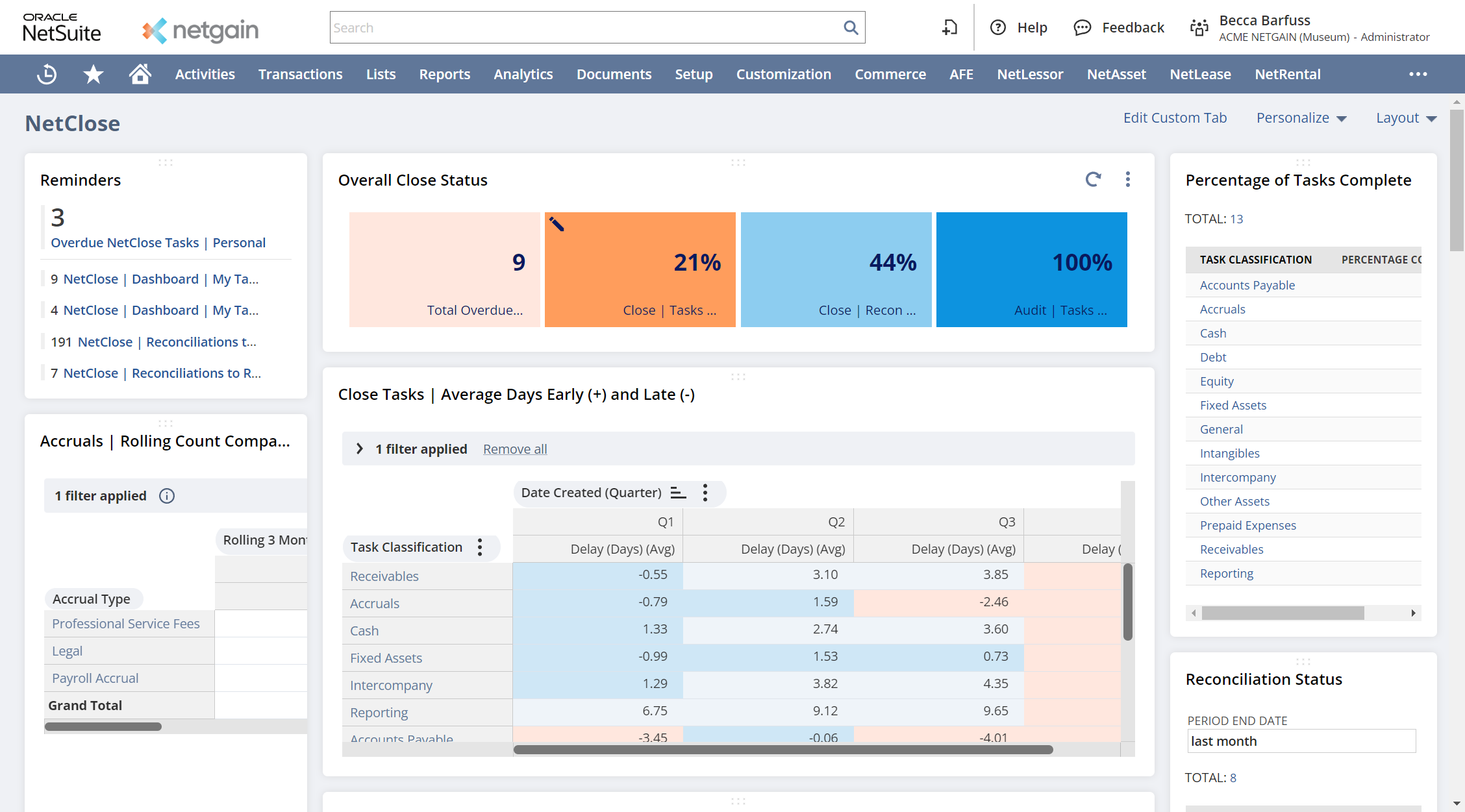The image size is (1465, 812).
Task: Click the edit pencil on Close Tasks tile
Action: [557, 225]
